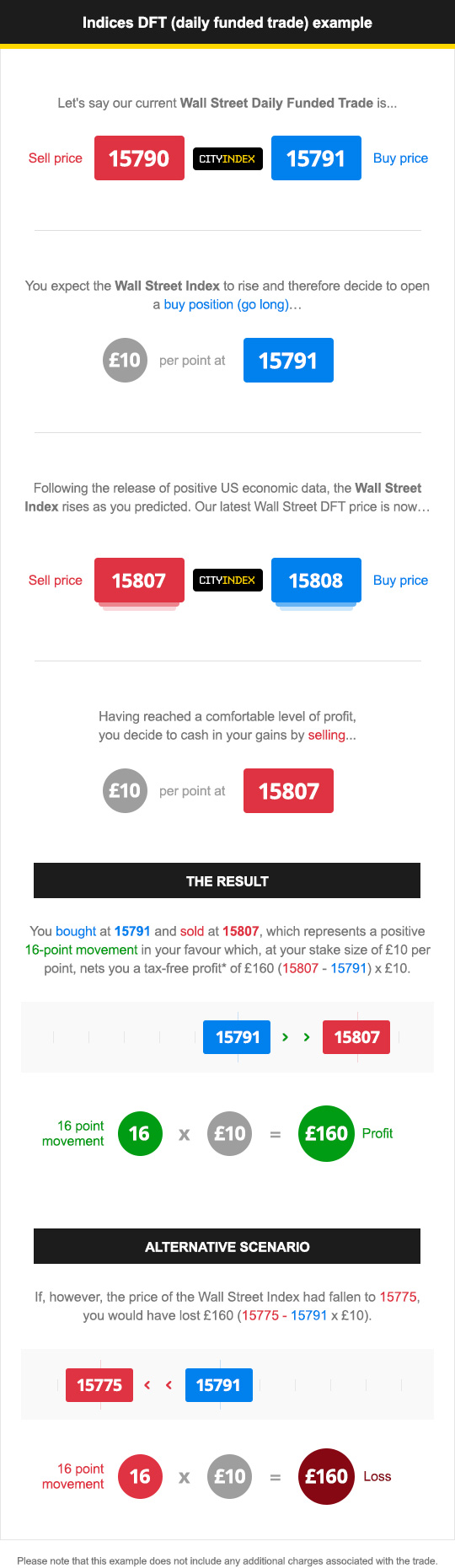This screenshot has height=1568, width=455.
Task: Click ALTERNATIVE SCENARIO section header
Action: pyautogui.click(x=227, y=1246)
